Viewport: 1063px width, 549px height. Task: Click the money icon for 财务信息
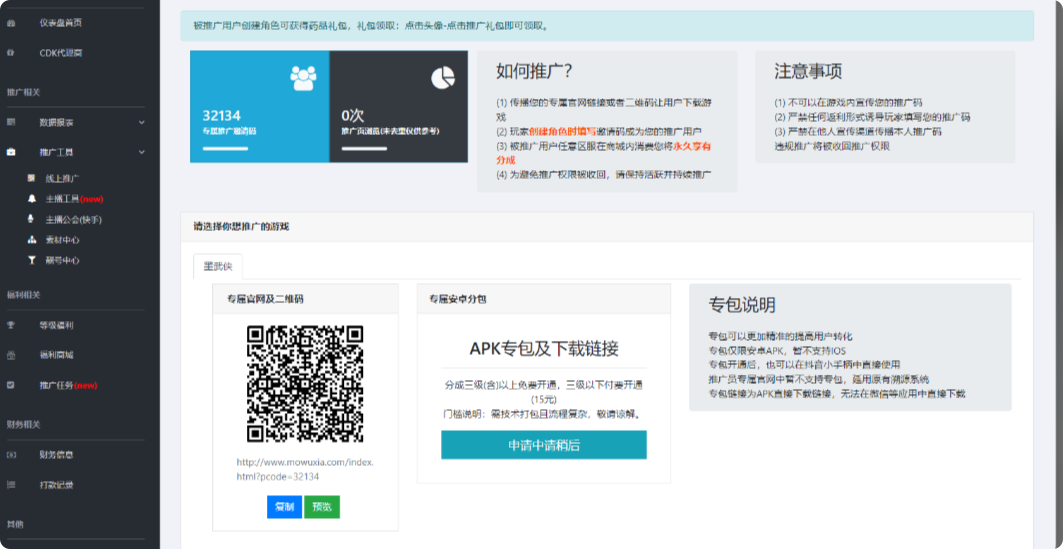(x=10, y=455)
